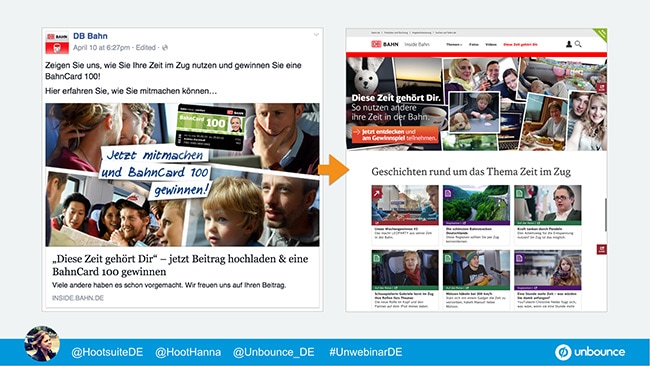Click green document icon on man-with-glasses thumbnail
The height and width of the screenshot is (366, 650).
click(519, 193)
